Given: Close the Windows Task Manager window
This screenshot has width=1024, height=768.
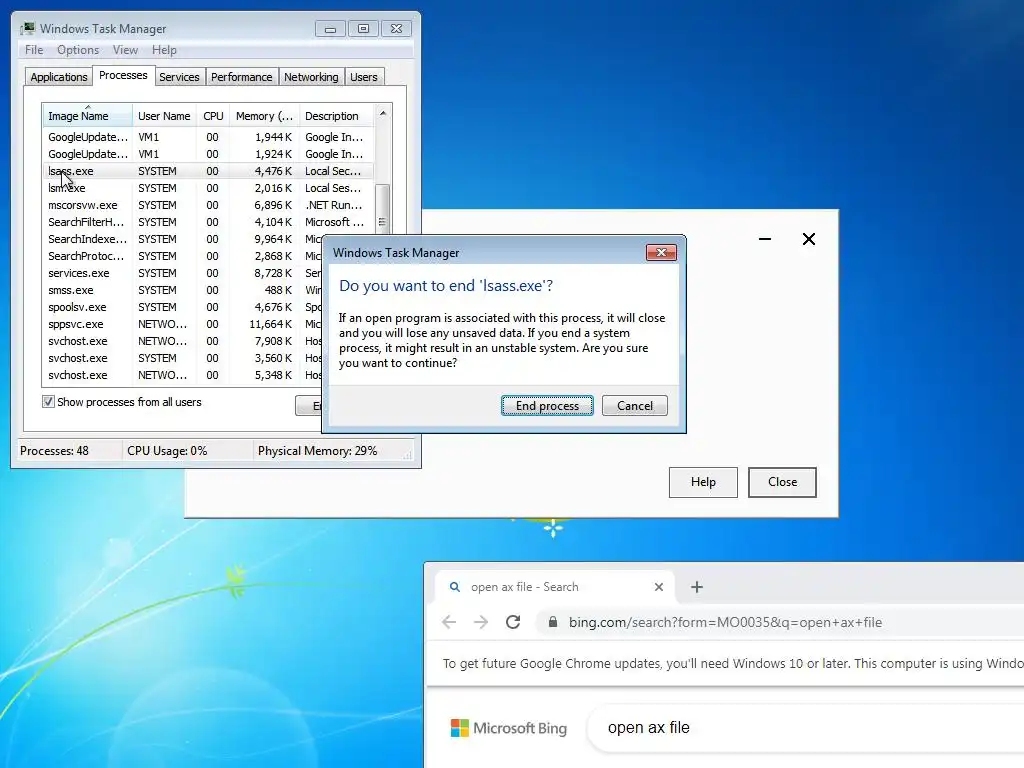Looking at the screenshot, I should click(x=396, y=29).
